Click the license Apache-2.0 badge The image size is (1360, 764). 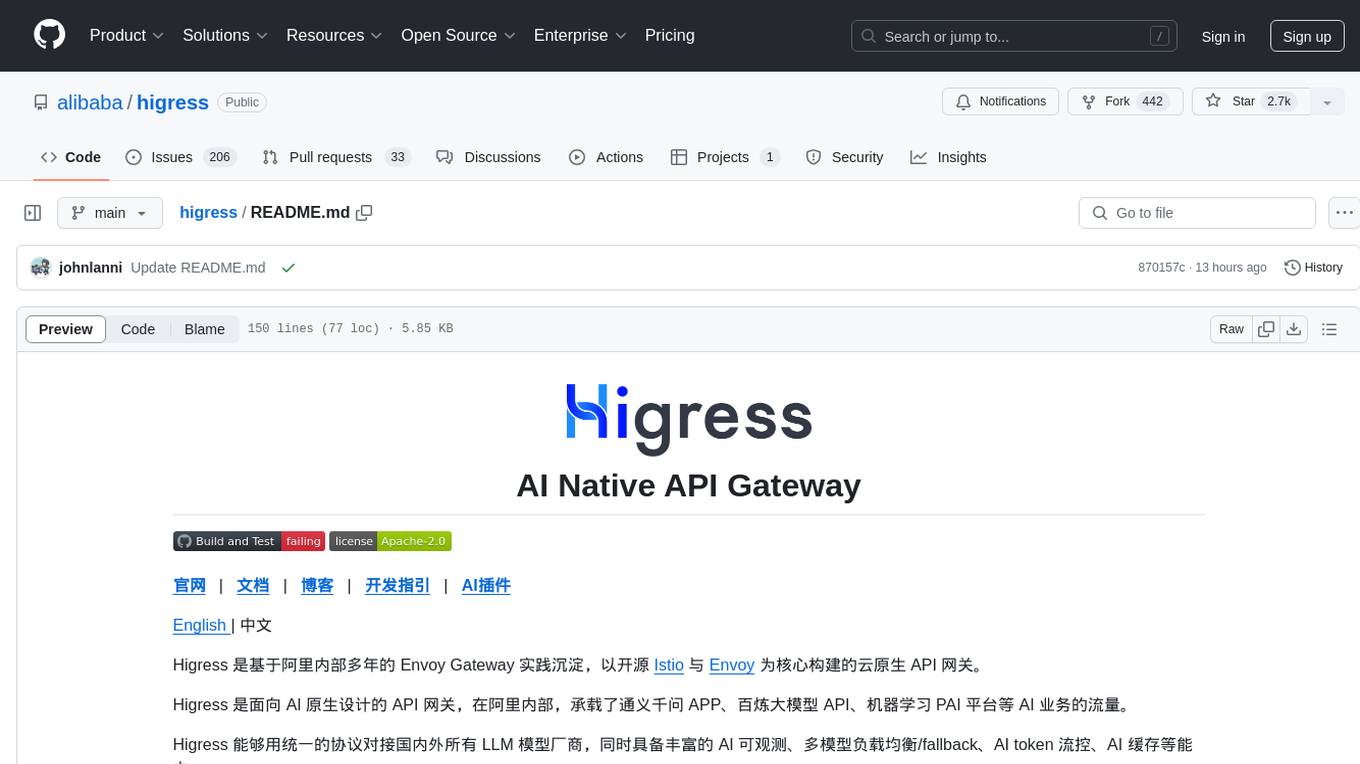[x=390, y=541]
